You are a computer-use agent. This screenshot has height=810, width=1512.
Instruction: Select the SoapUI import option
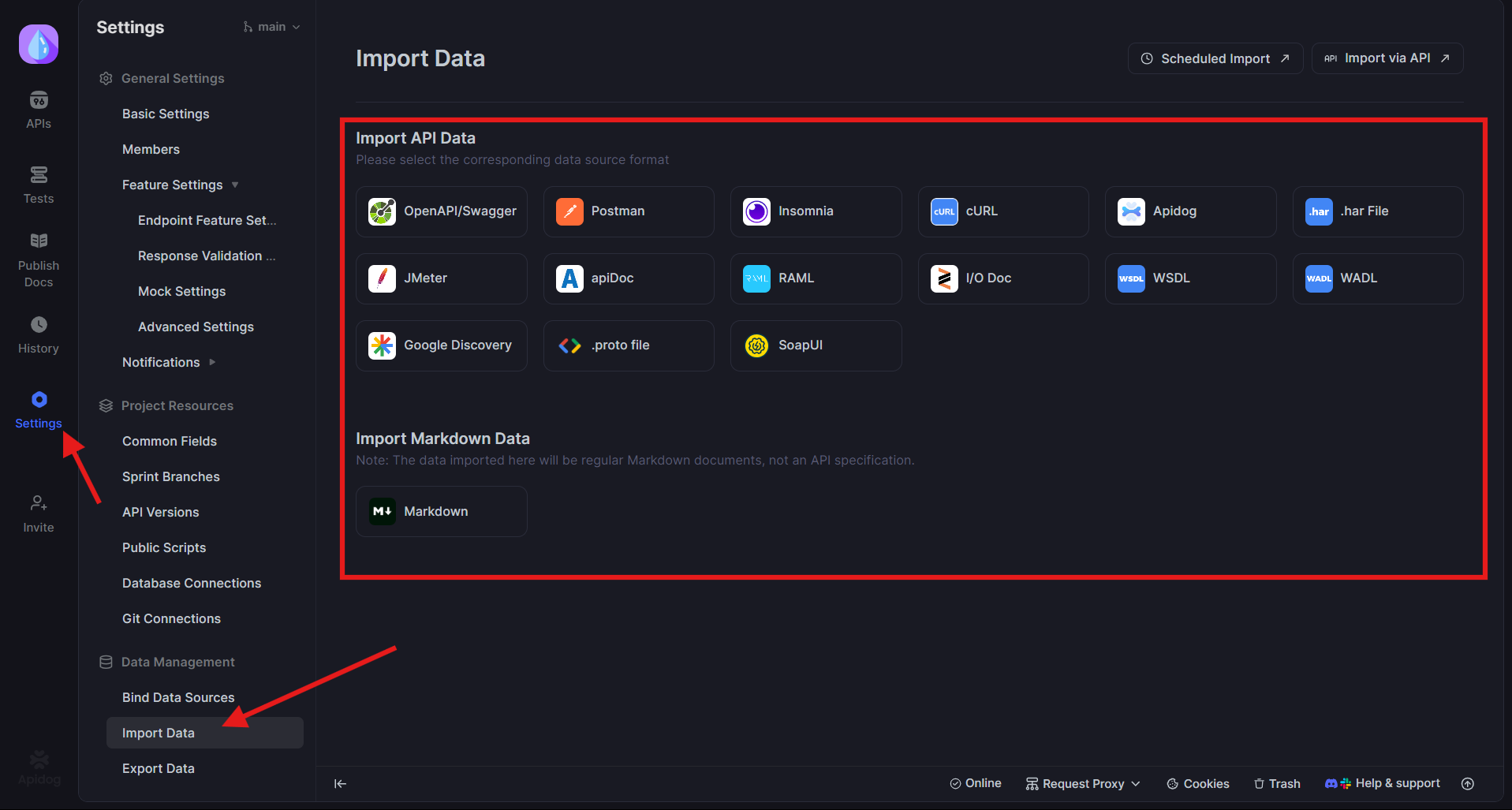pyautogui.click(x=816, y=345)
